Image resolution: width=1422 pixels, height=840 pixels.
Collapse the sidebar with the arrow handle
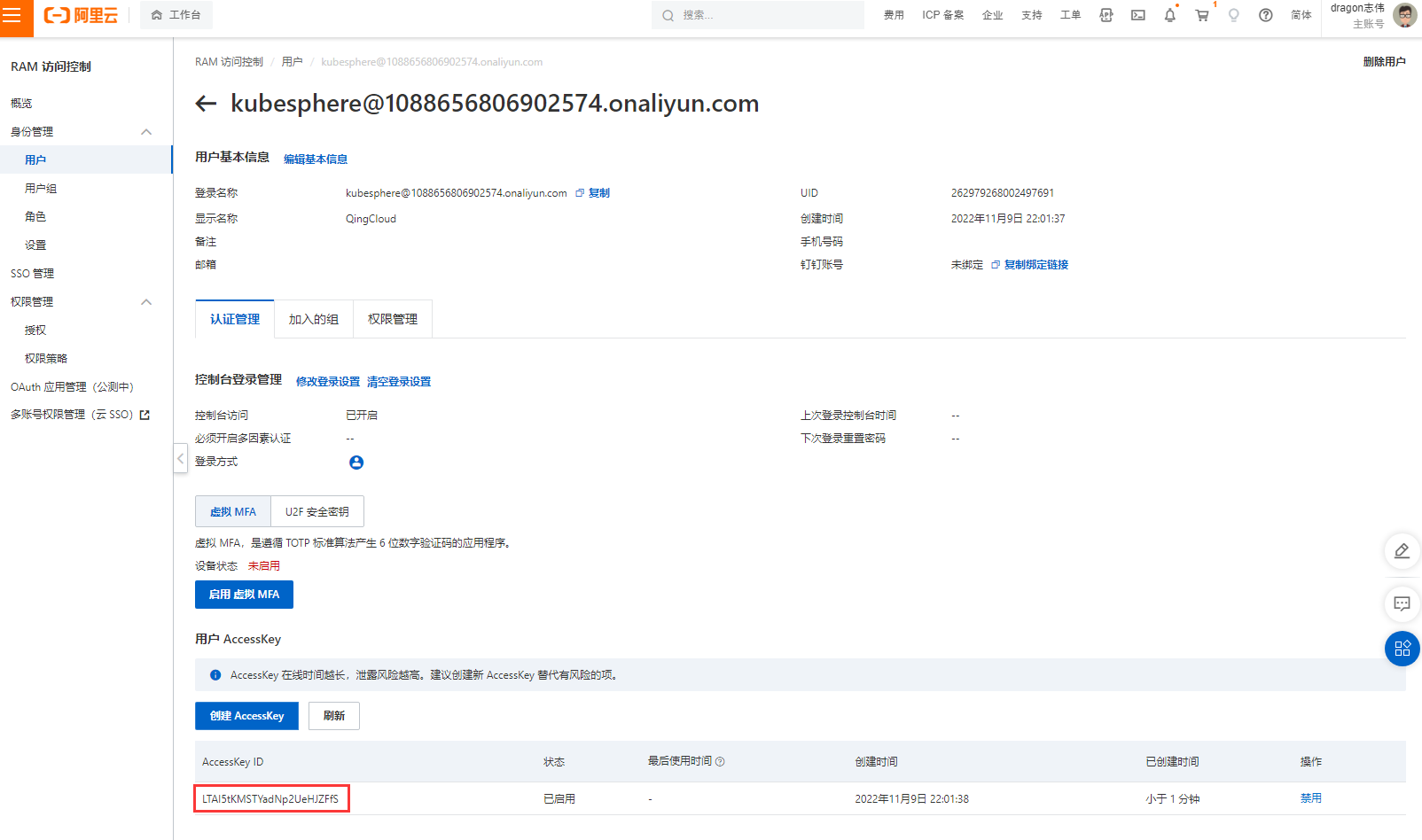181,458
